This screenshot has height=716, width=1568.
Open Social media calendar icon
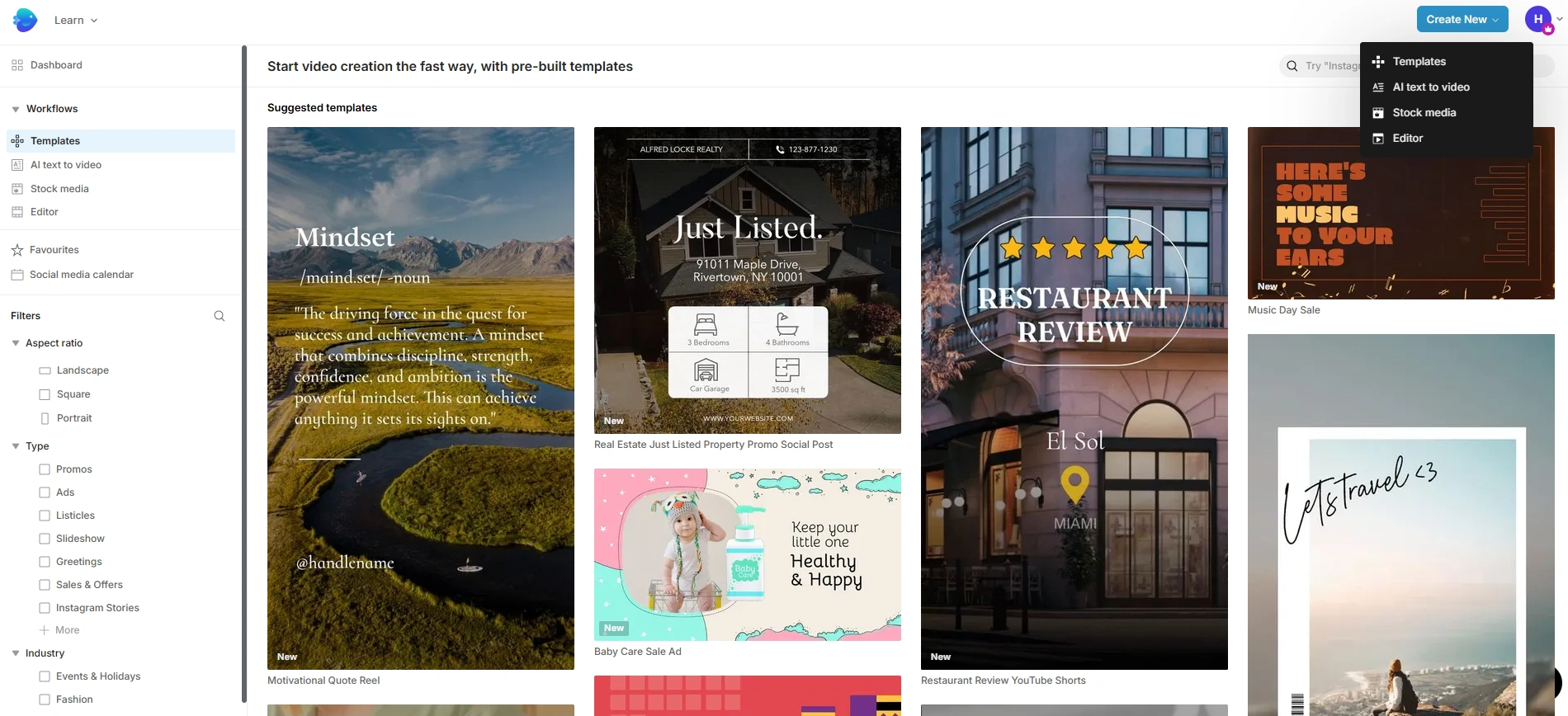click(x=17, y=275)
